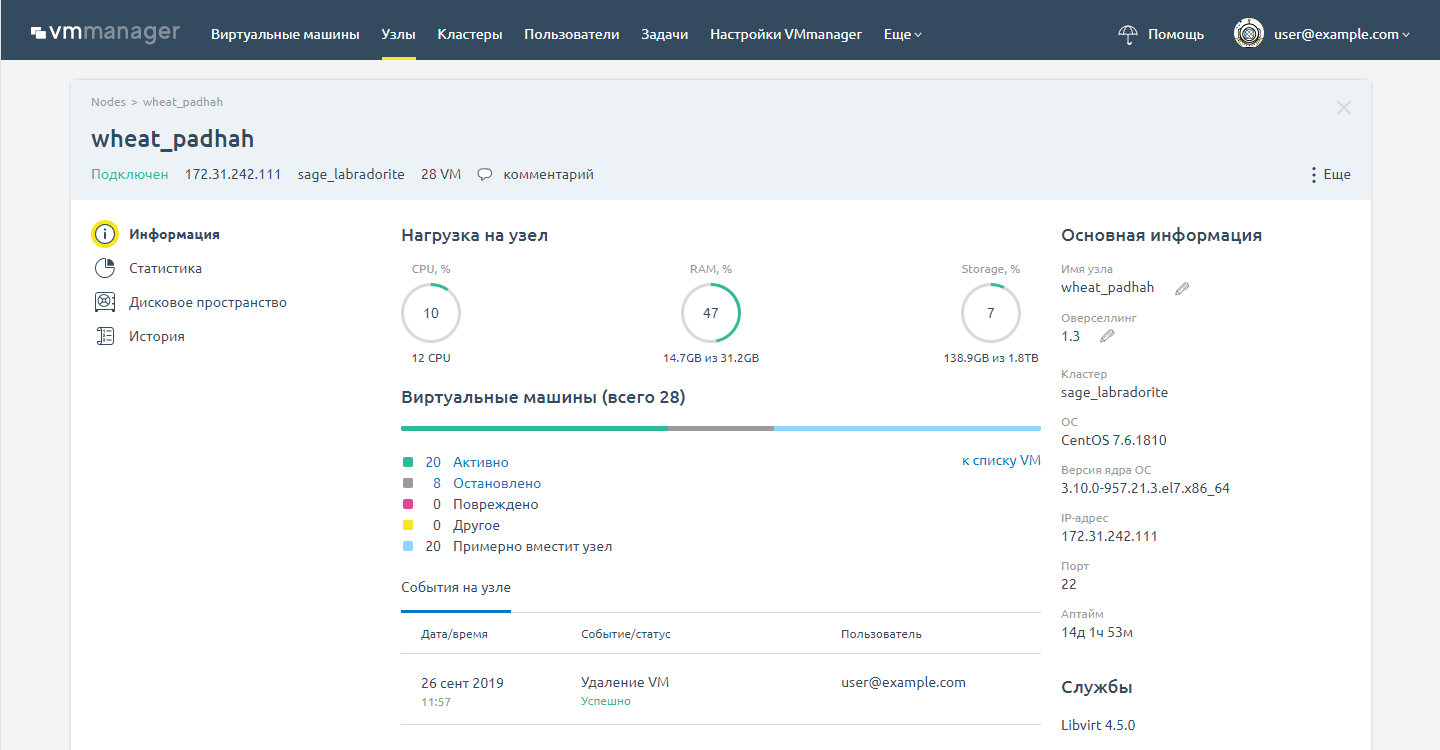Open the Еще kebab menu on the node card
The height and width of the screenshot is (750, 1440).
point(1331,173)
